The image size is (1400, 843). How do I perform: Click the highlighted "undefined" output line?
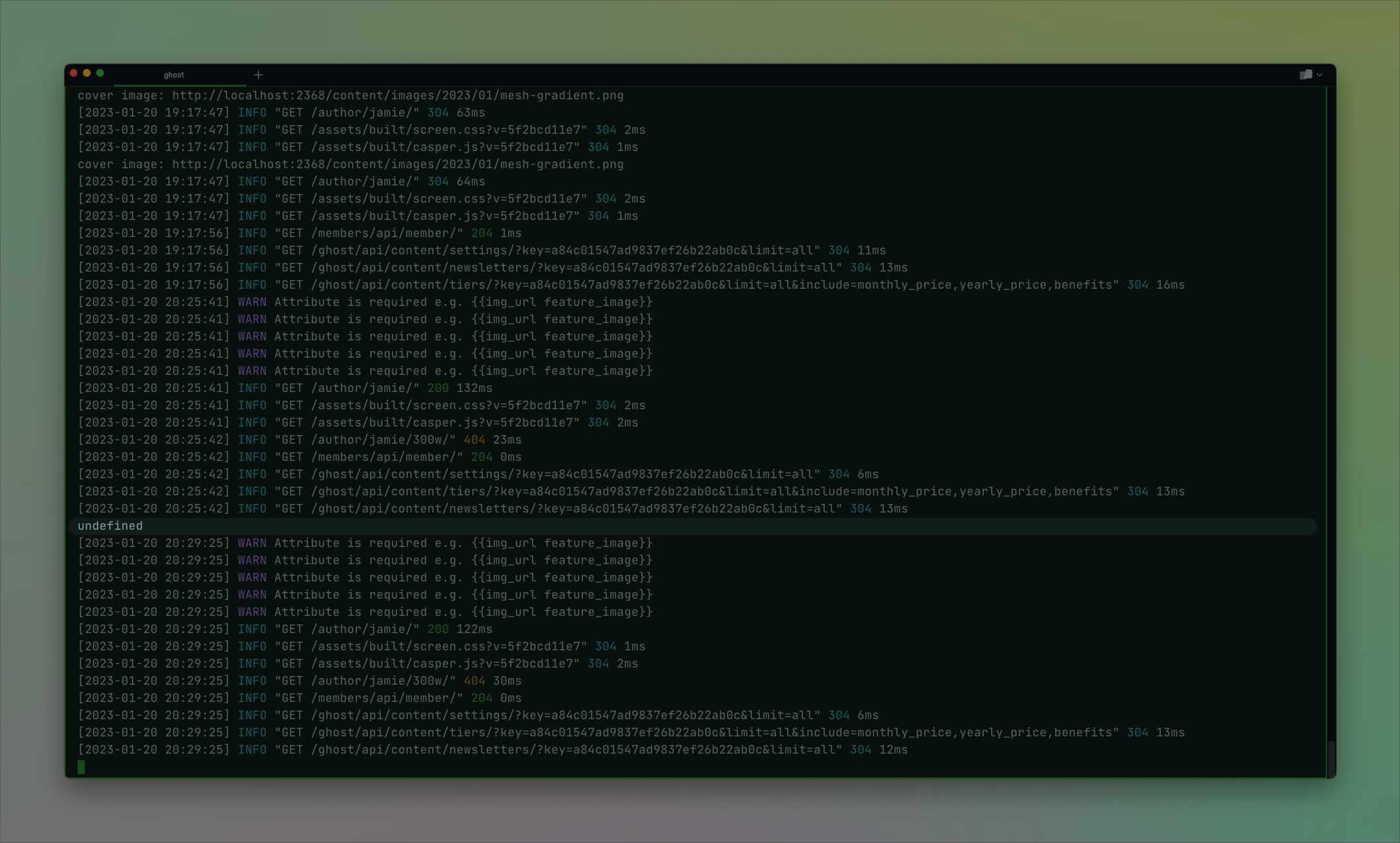tap(692, 526)
